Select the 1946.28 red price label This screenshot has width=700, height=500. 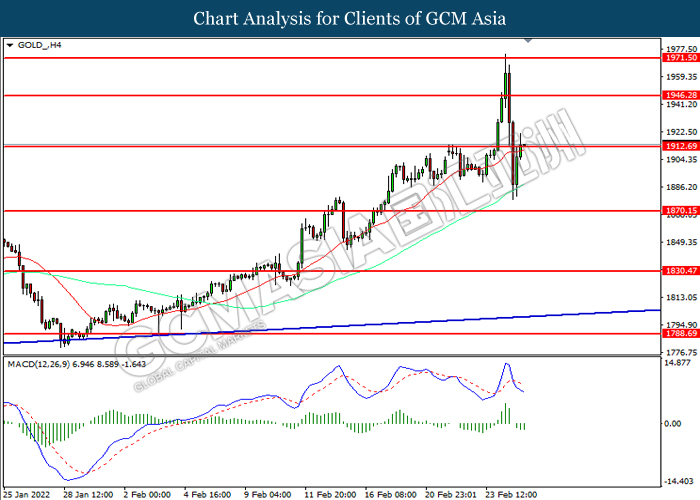[x=681, y=95]
